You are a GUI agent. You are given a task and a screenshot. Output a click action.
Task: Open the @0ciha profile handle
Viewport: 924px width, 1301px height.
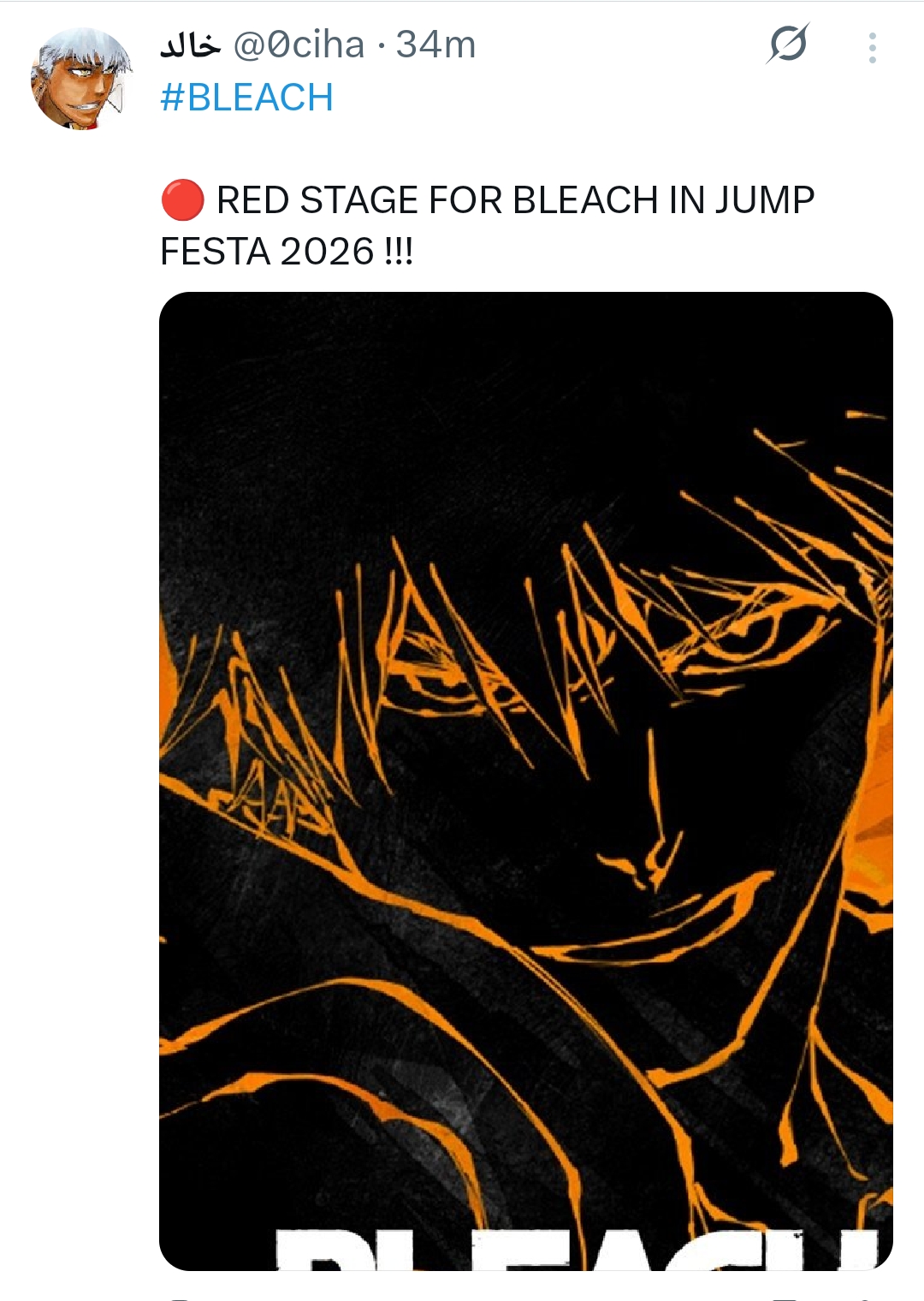click(299, 45)
